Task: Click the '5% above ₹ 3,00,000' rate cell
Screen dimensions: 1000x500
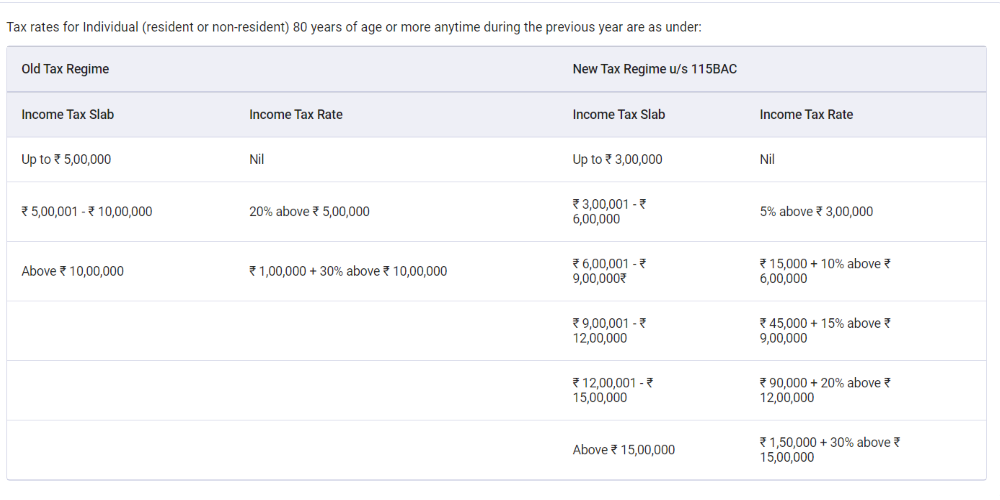Action: pos(816,212)
